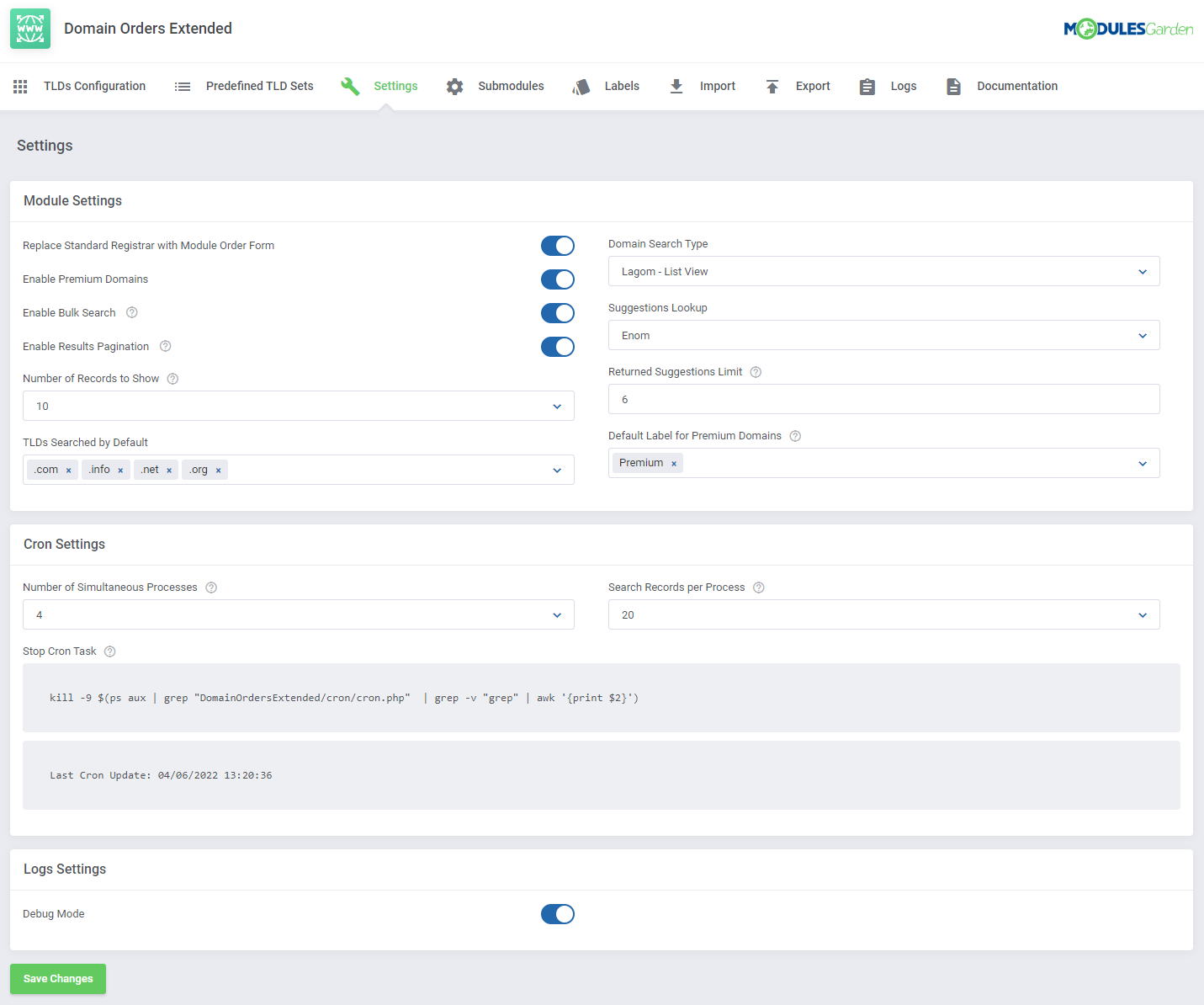
Task: Open Number of Simultaneous Processes dropdown
Action: tap(298, 614)
